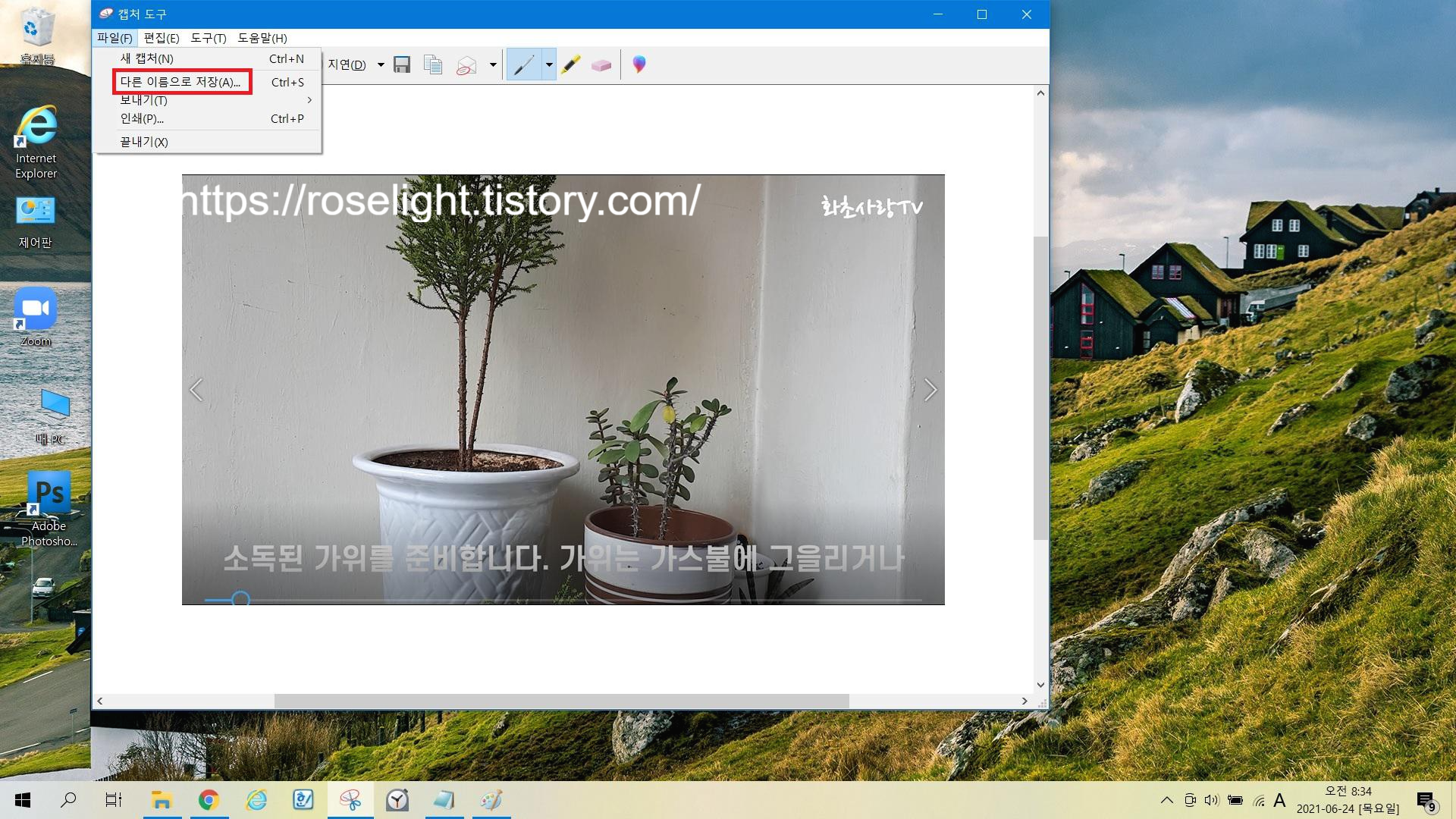The width and height of the screenshot is (1456, 819).
Task: Click next arrow on captured image
Action: (930, 390)
